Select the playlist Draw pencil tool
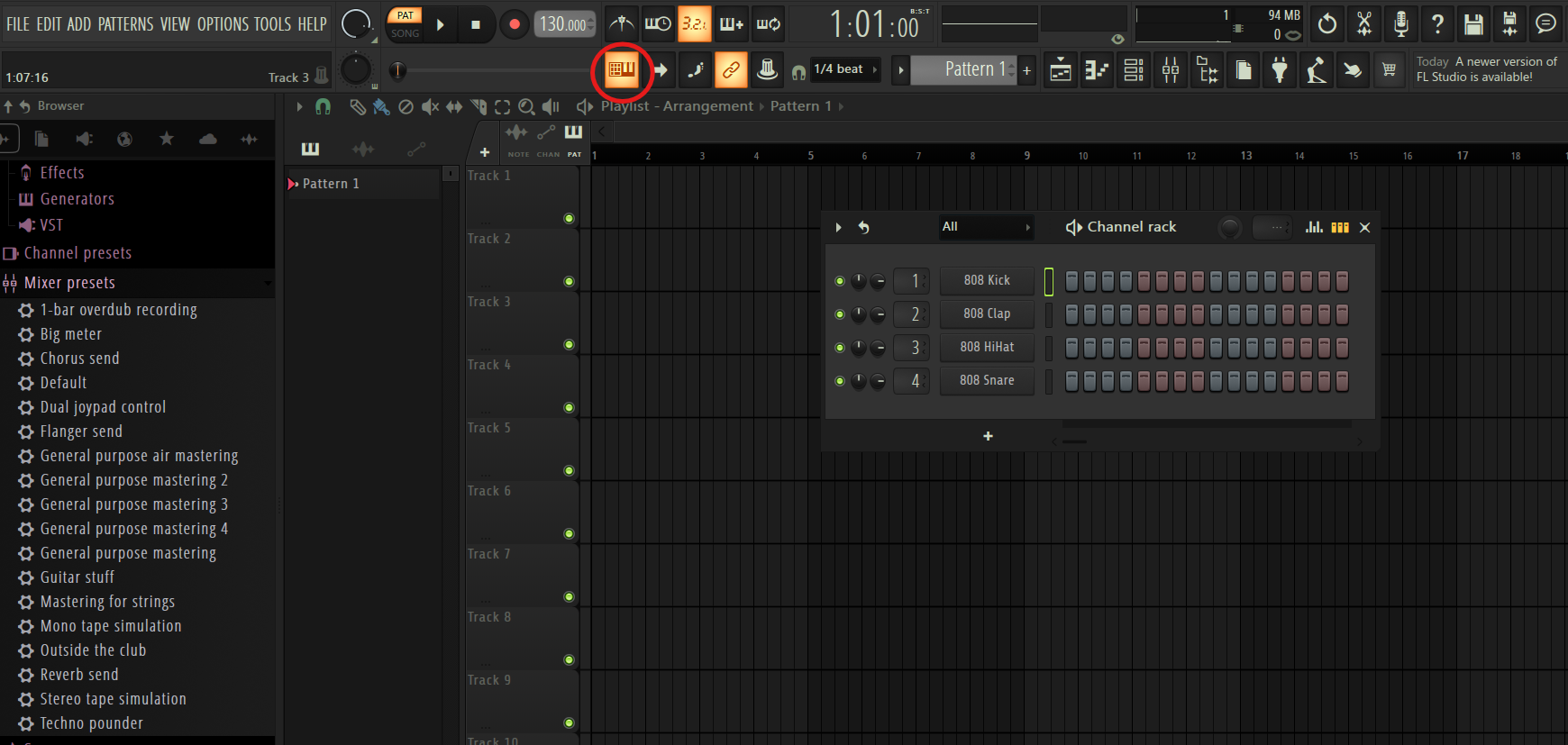 point(358,107)
